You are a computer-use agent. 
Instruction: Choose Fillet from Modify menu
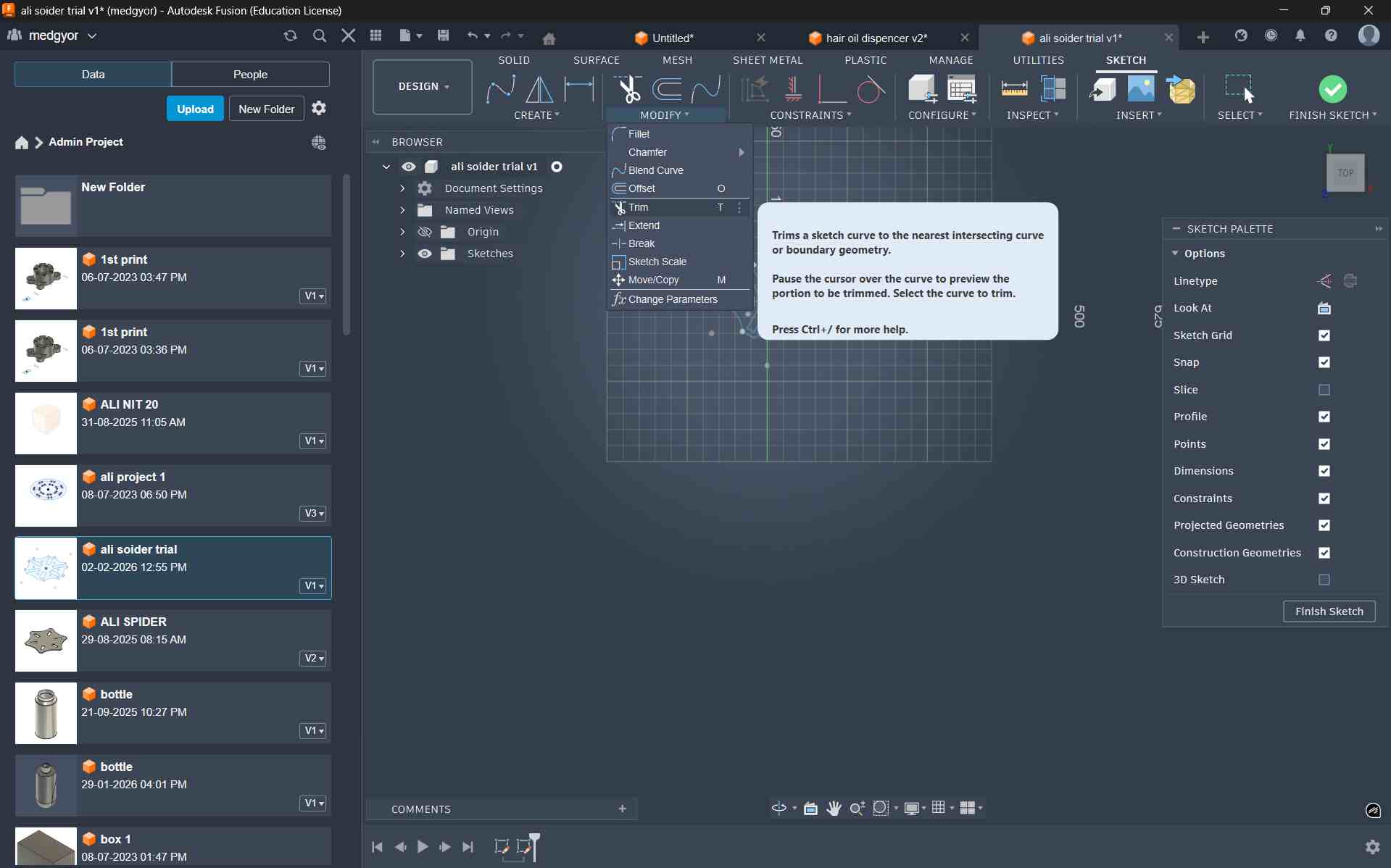point(679,134)
